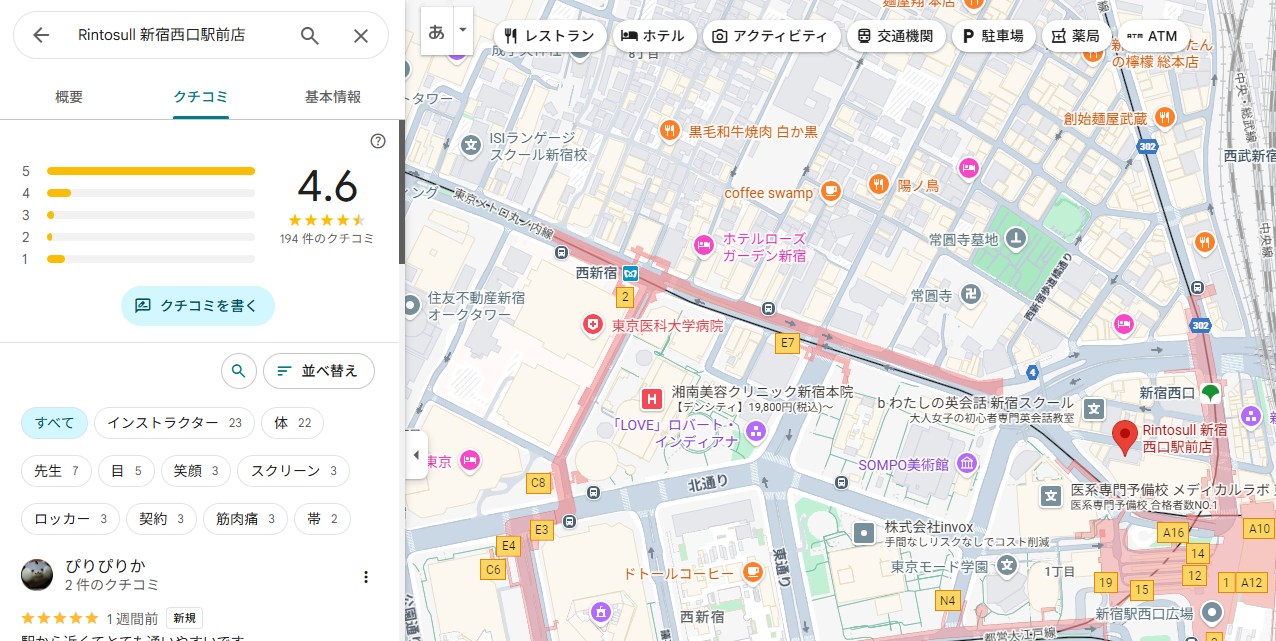Click the 東京医科大学病院 hospital marker

[x=594, y=325]
